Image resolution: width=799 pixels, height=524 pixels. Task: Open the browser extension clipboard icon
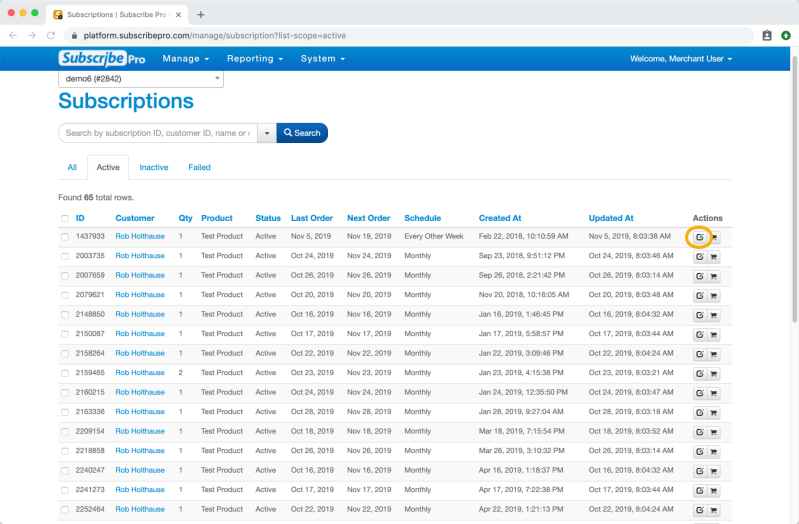pos(767,35)
